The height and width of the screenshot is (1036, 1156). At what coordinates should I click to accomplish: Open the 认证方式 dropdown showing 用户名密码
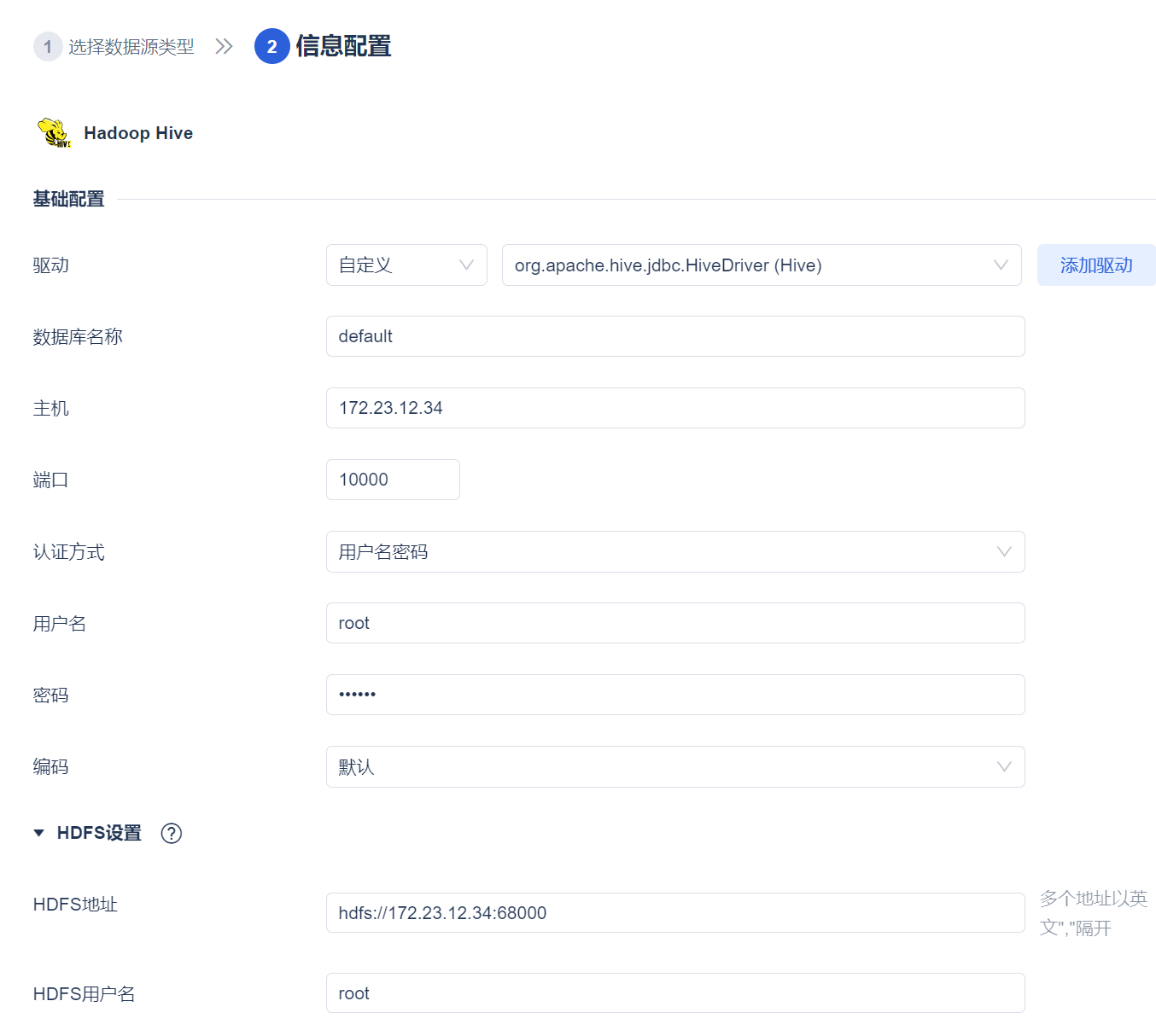point(675,552)
